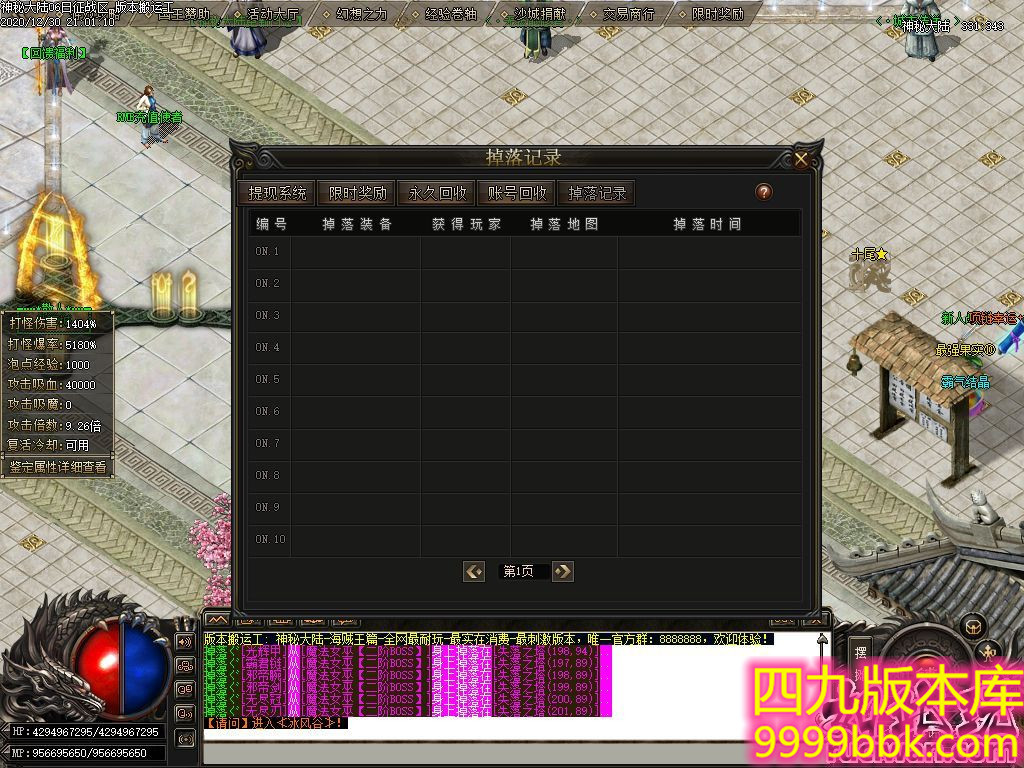The width and height of the screenshot is (1024, 768).
Task: Click the group chat icon beside the orb
Action: point(185,665)
